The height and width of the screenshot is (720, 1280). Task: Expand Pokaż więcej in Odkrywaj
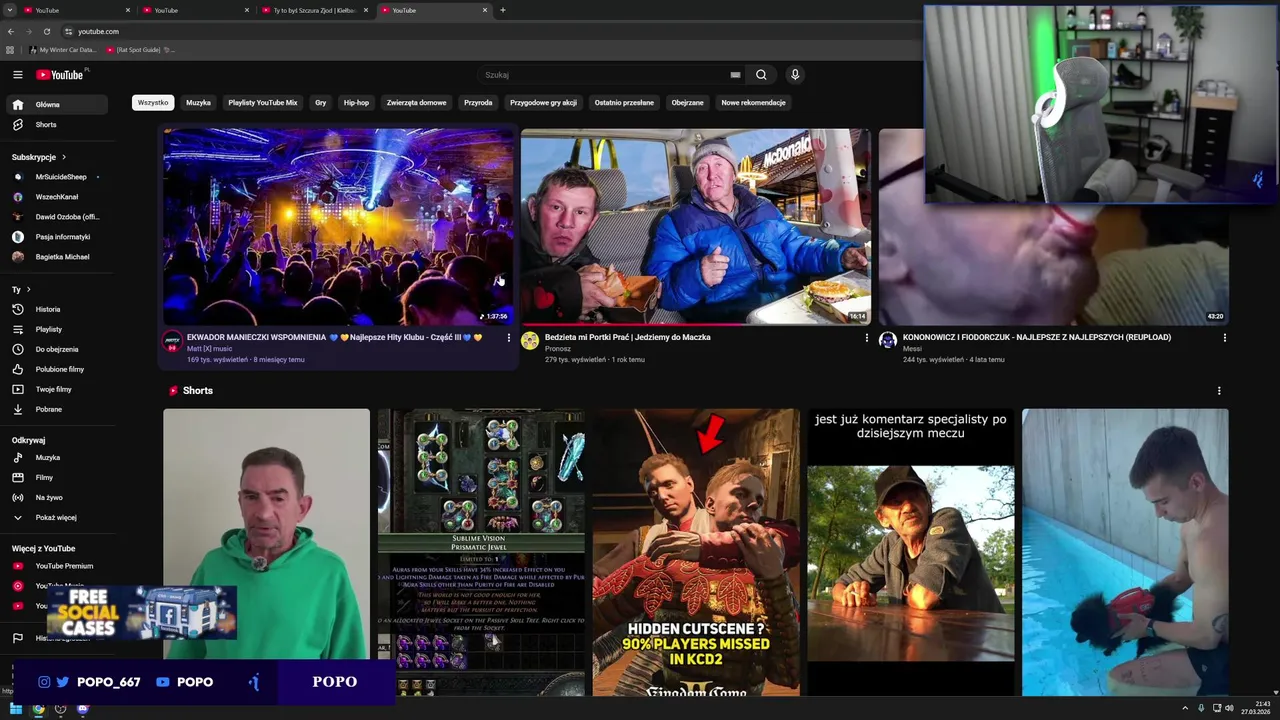coord(59,518)
